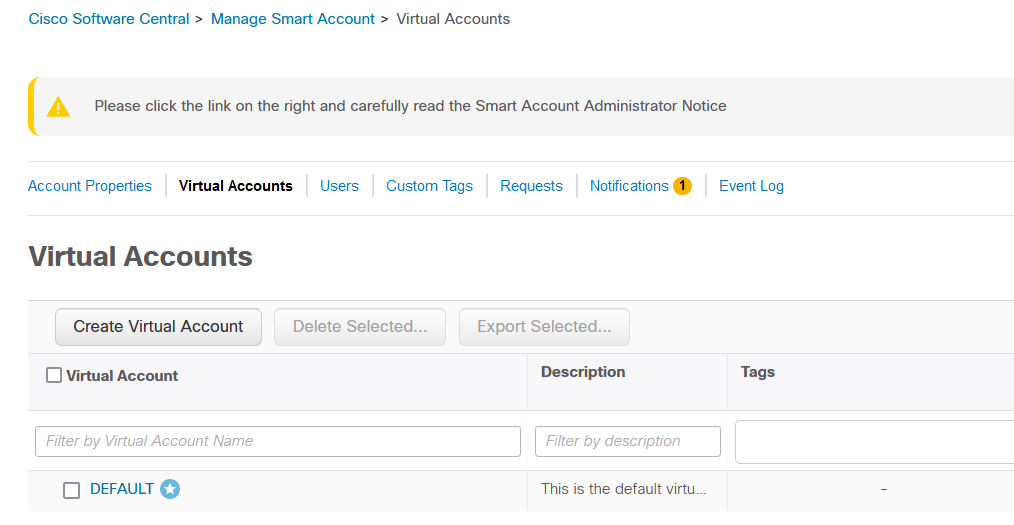Click the Virtual Accounts breadcrumb text
The height and width of the screenshot is (525, 1014).
(x=453, y=19)
